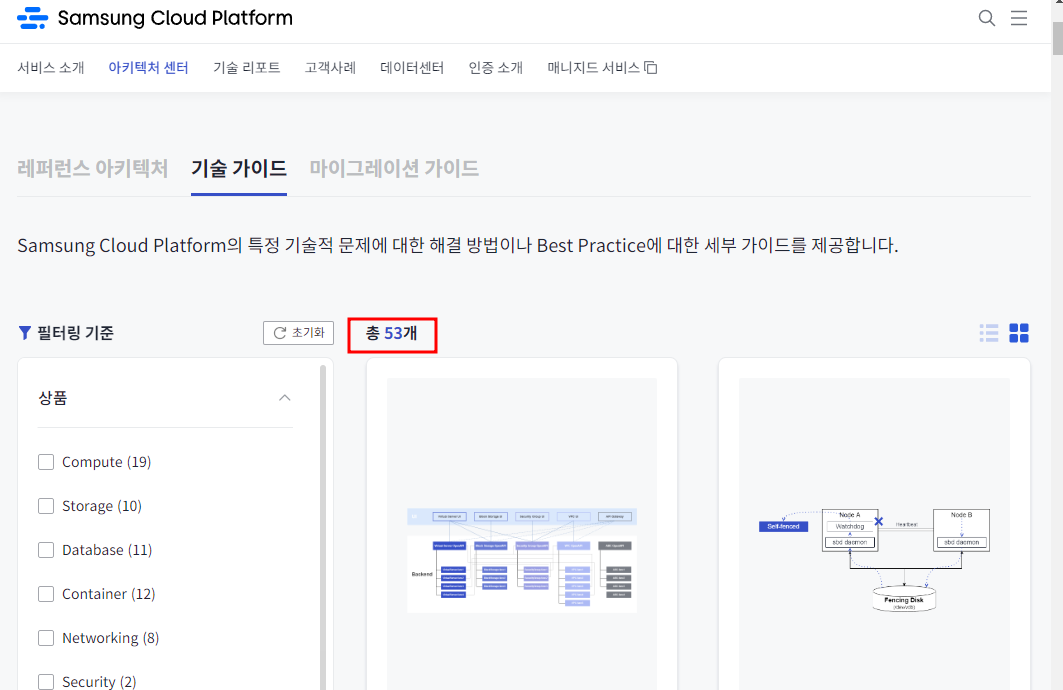Open the Backend architecture diagram card
This screenshot has height=690, width=1063.
pos(522,524)
